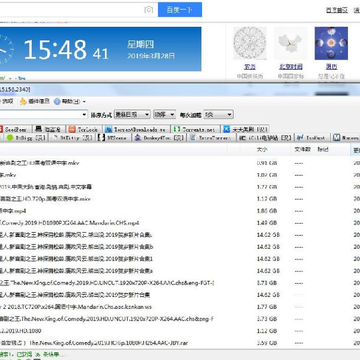Open the 每次加载 pages dropdown
This screenshot has height=360, width=360.
[218, 115]
